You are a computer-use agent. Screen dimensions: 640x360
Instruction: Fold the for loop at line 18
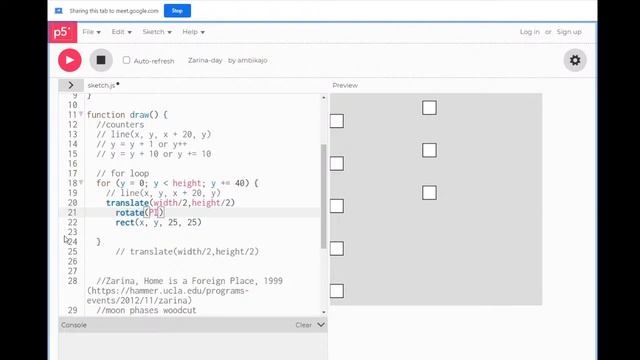[81, 182]
